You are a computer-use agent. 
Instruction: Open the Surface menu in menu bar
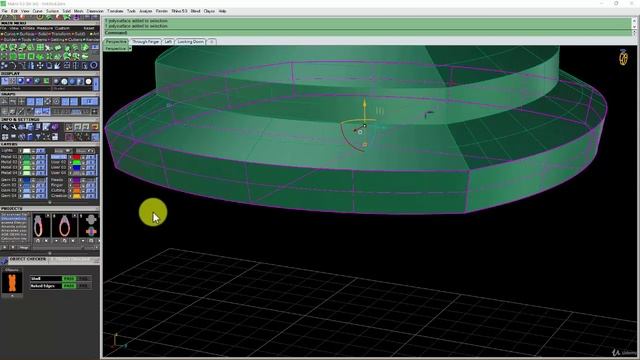52,11
